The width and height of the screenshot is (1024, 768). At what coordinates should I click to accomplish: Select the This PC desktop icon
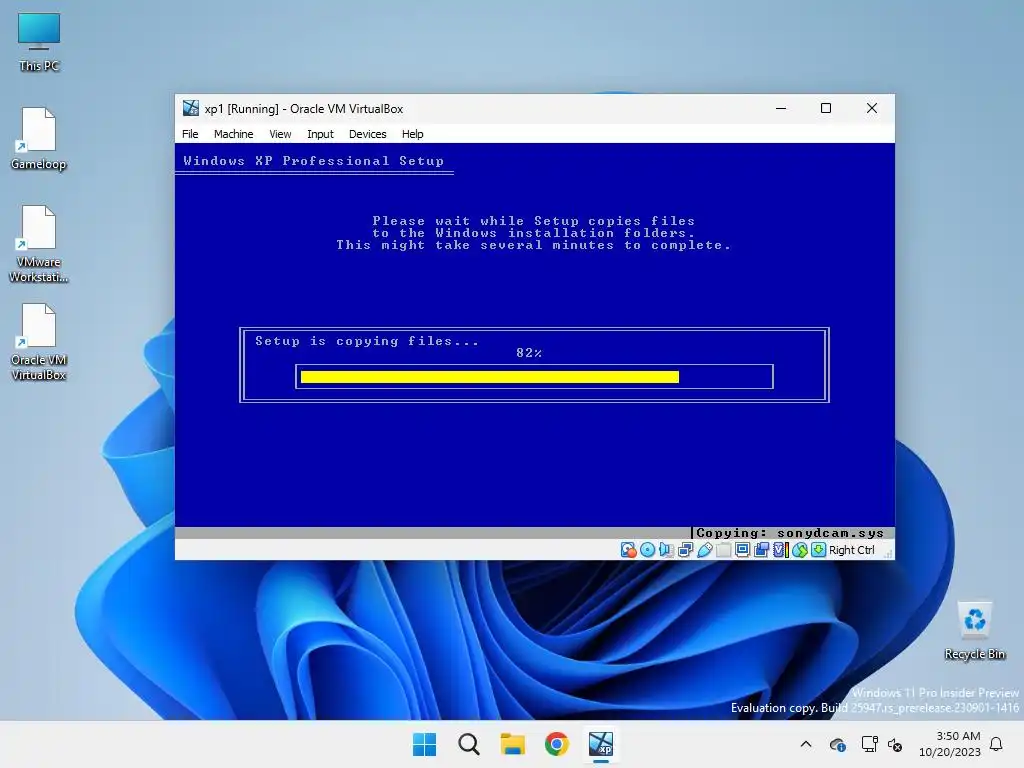pos(39,42)
